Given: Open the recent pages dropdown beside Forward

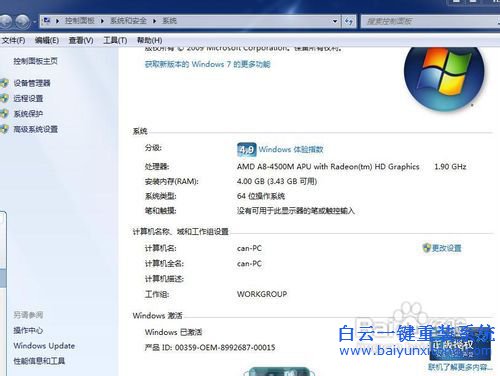Looking at the screenshot, I should click(x=34, y=22).
